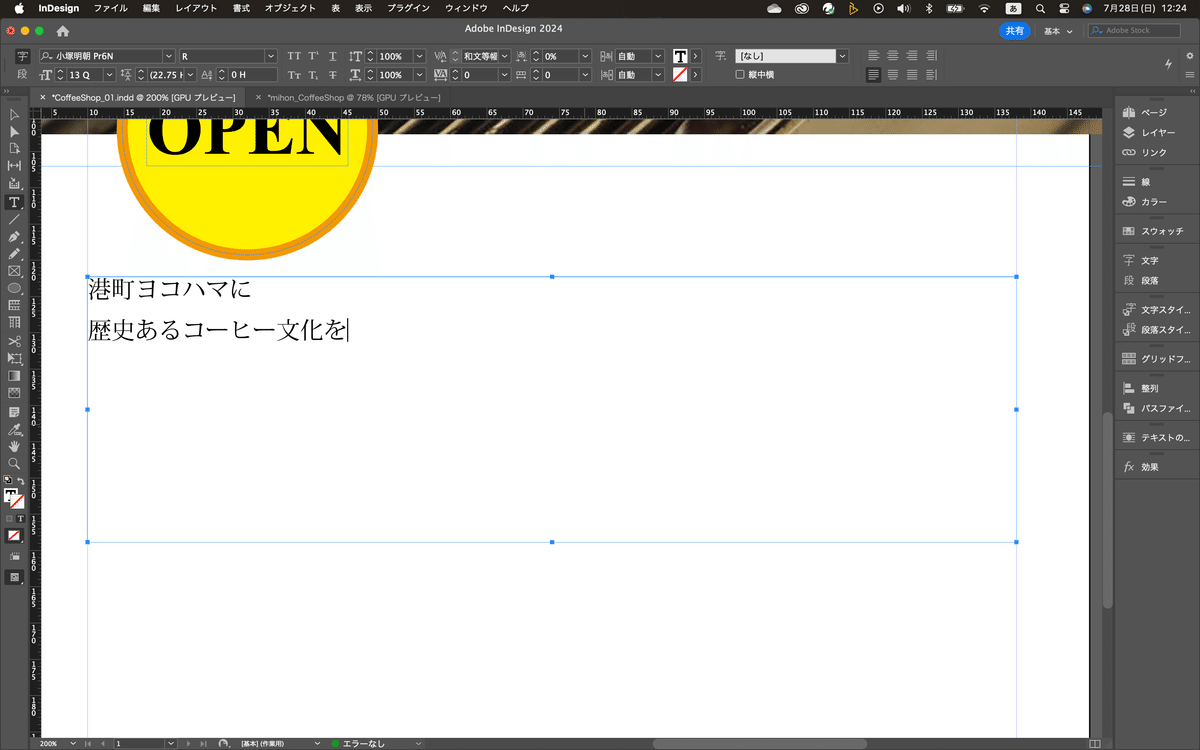Switch to character formatting controls (字)
1200x750 pixels.
[22, 56]
